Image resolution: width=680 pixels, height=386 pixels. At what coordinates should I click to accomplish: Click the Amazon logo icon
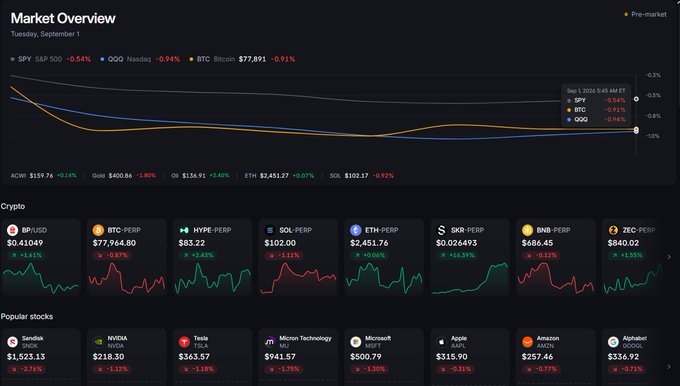click(528, 342)
